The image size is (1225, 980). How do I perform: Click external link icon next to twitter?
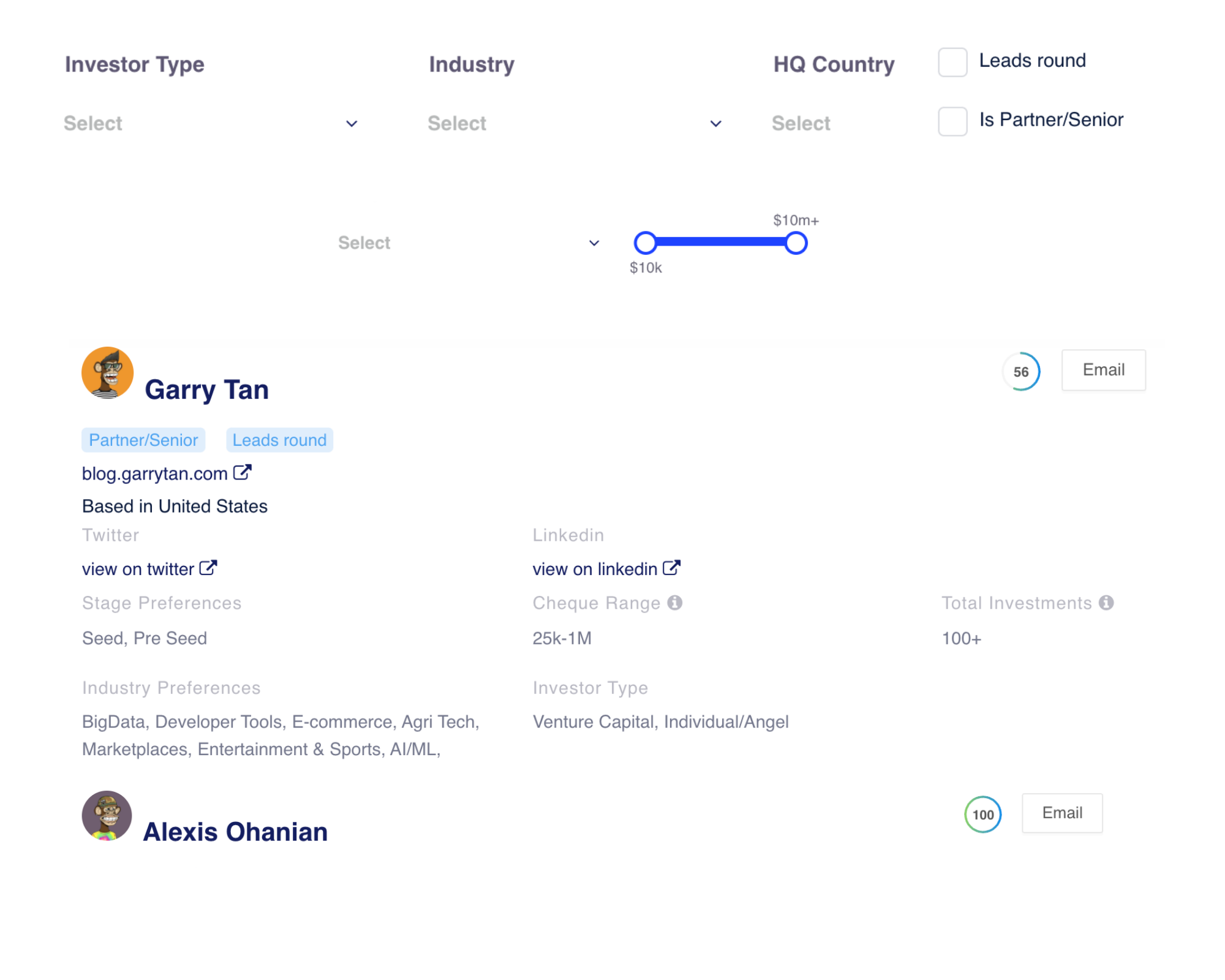pos(208,568)
